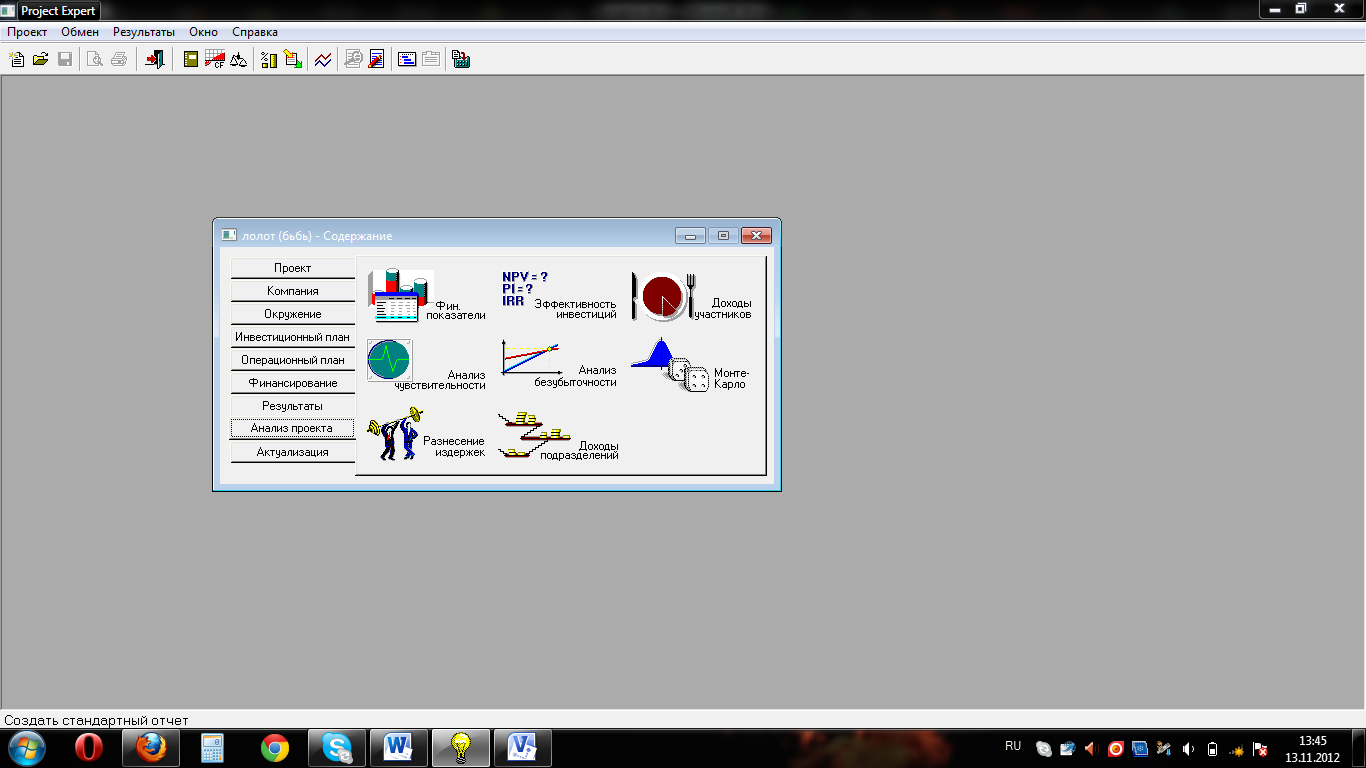The image size is (1366, 768).
Task: Switch to the Результаты section tab
Action: point(293,406)
